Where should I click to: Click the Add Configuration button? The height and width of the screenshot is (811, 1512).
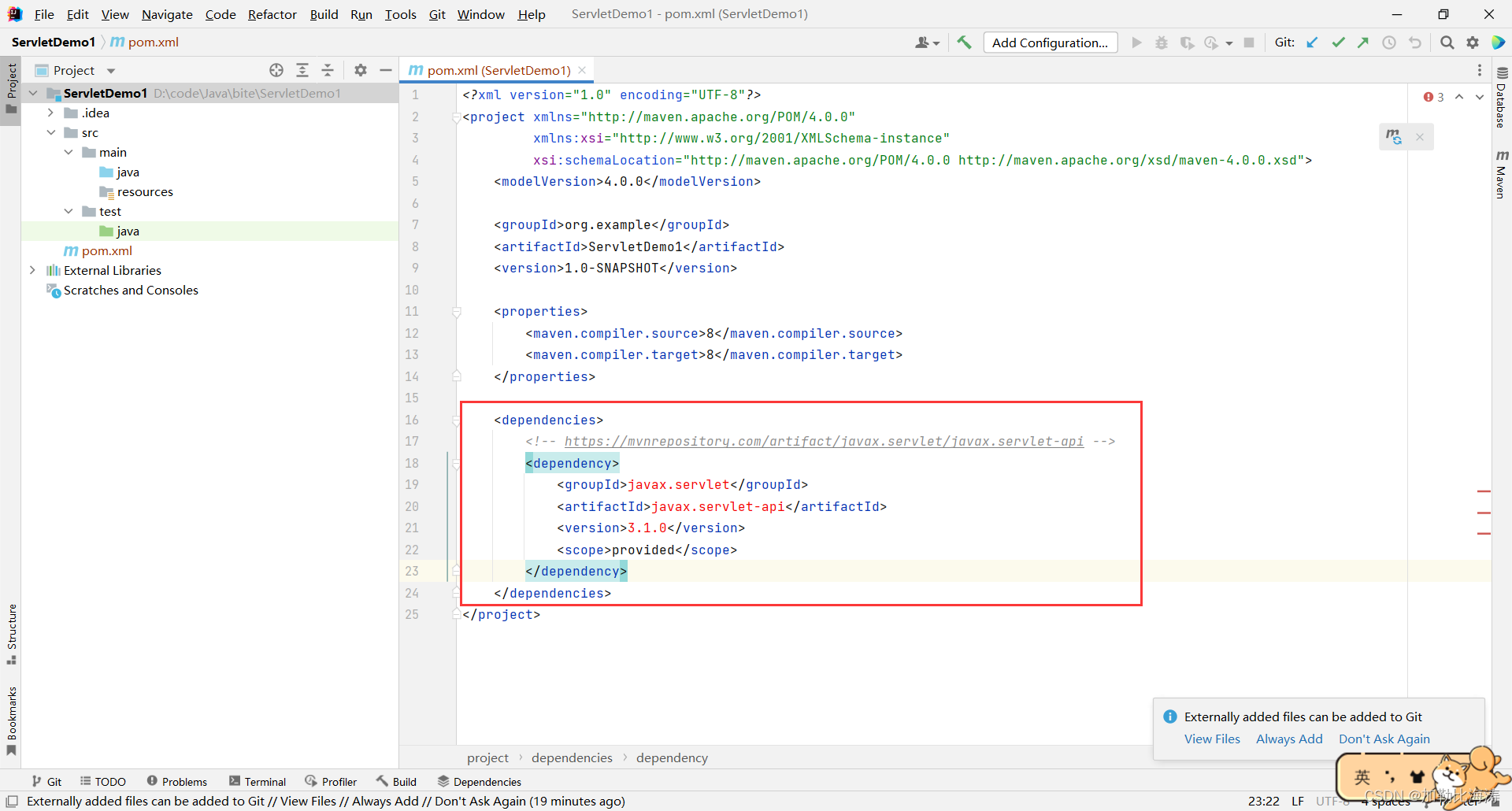click(x=1051, y=43)
